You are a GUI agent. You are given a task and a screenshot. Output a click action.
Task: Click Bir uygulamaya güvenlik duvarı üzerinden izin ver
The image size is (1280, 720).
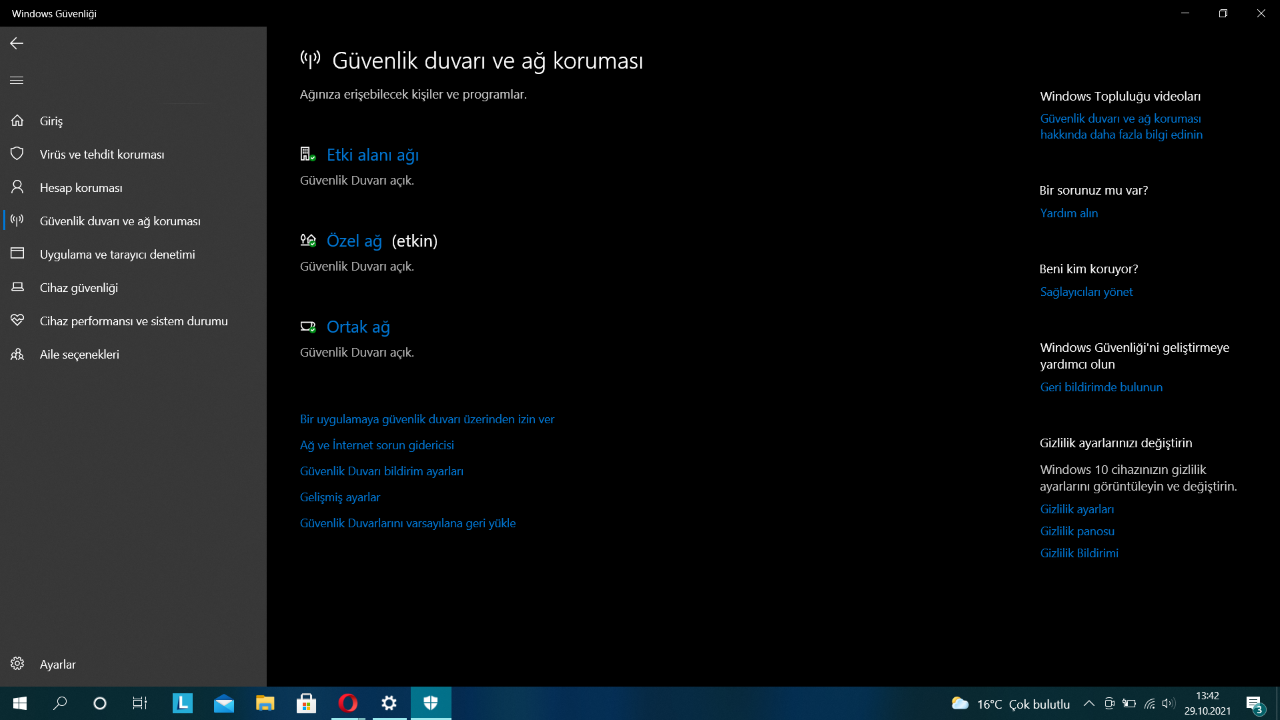tap(427, 419)
